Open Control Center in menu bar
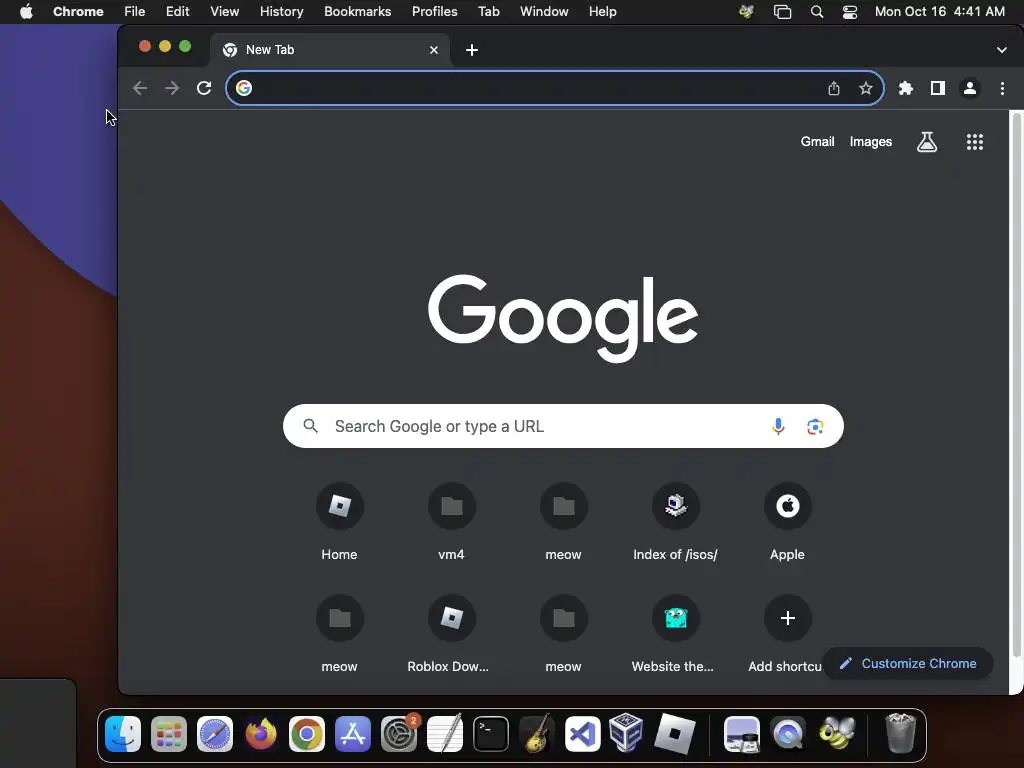Screen dimensions: 1024x768 coord(850,12)
